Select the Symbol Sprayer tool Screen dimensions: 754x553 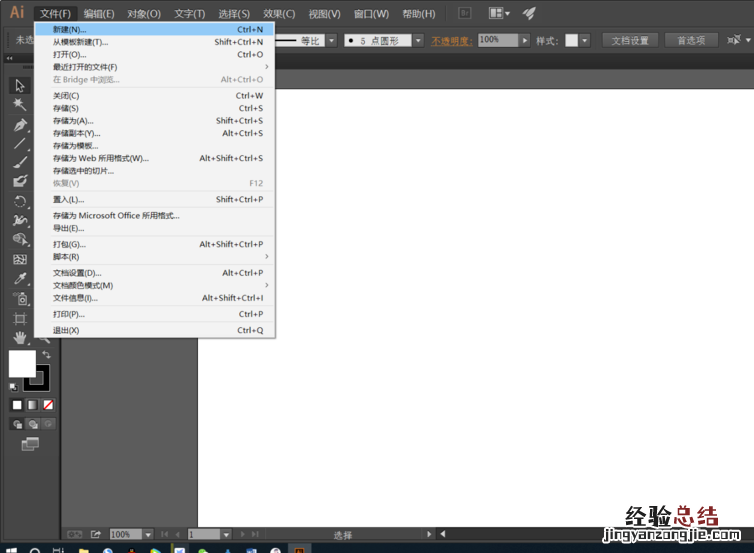coord(20,299)
